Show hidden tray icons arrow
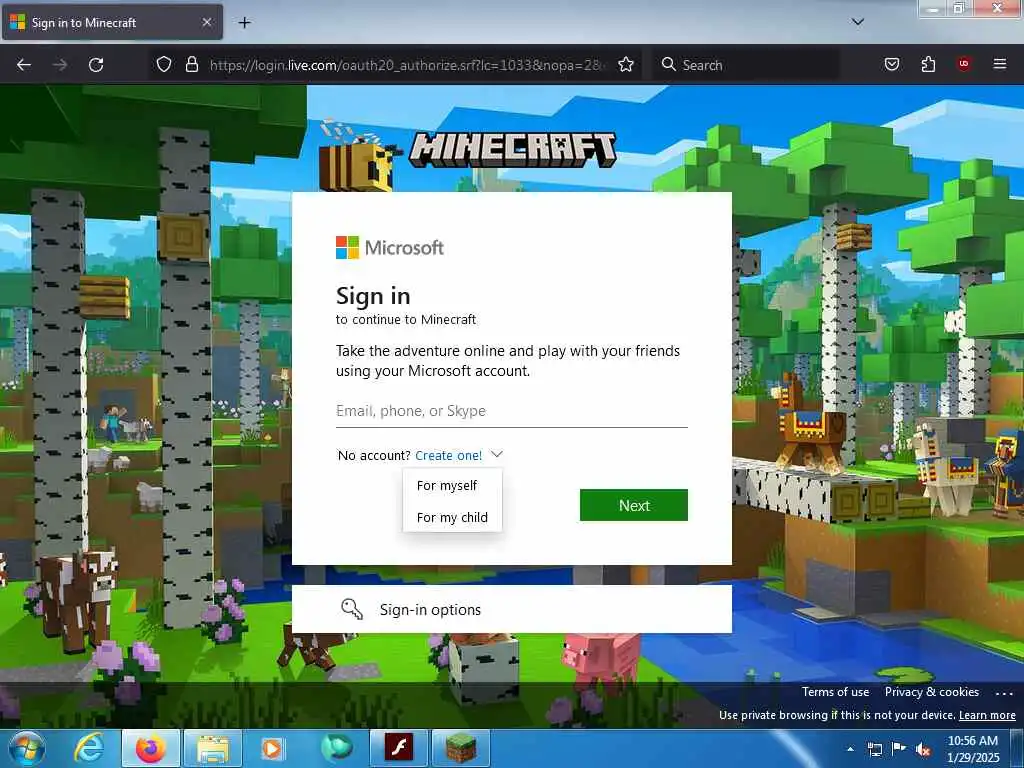 850,749
